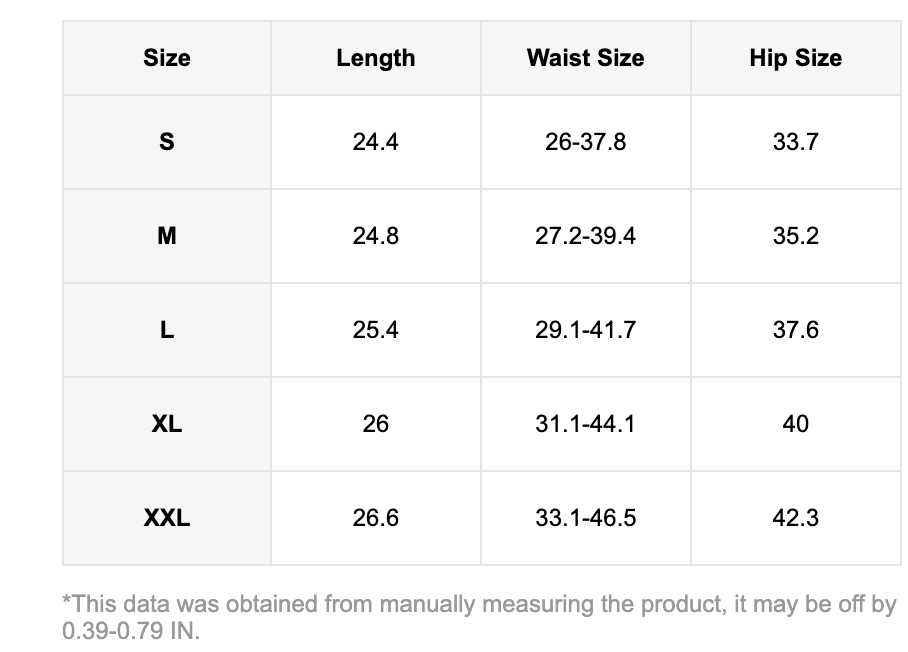Click the Size column header
The width and height of the screenshot is (908, 652).
coord(167,58)
